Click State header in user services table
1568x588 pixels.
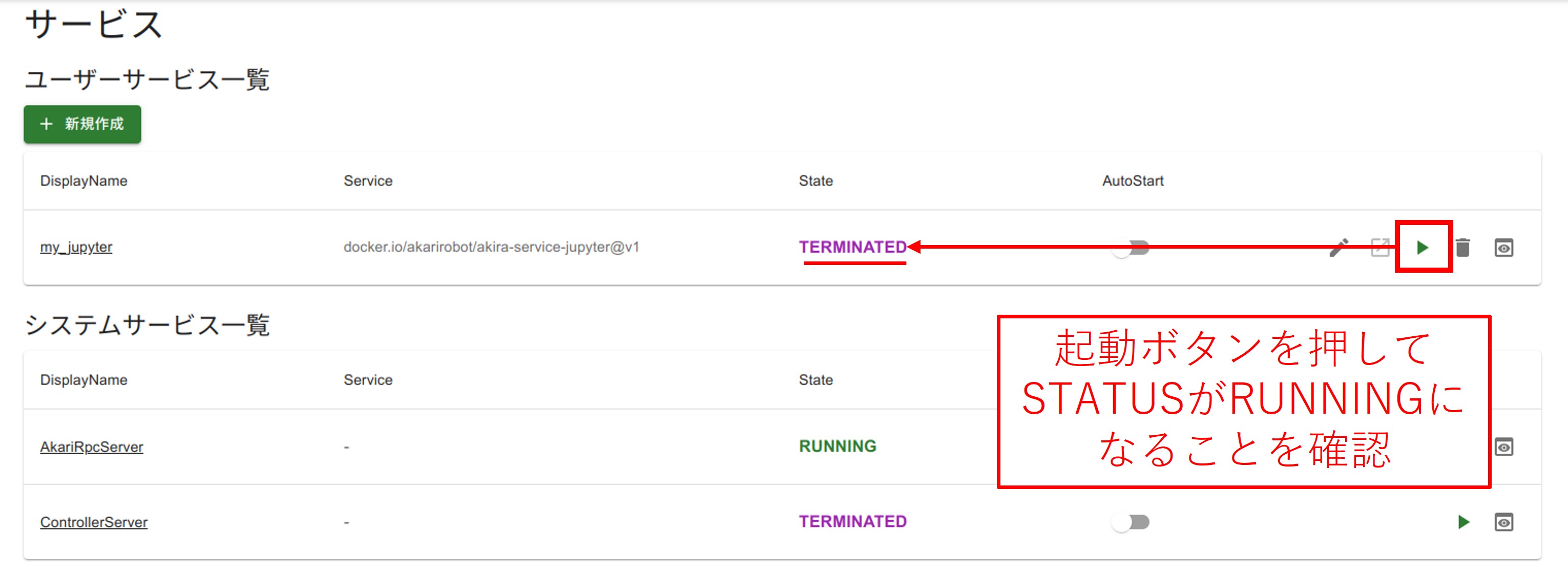click(x=816, y=181)
